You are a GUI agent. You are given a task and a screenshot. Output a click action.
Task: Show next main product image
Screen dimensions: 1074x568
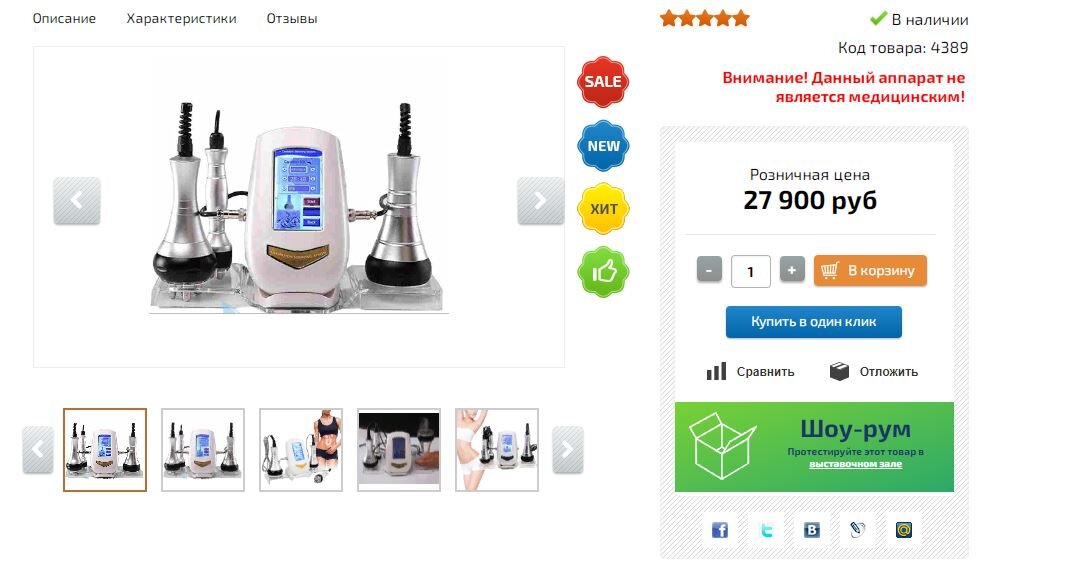(x=540, y=201)
